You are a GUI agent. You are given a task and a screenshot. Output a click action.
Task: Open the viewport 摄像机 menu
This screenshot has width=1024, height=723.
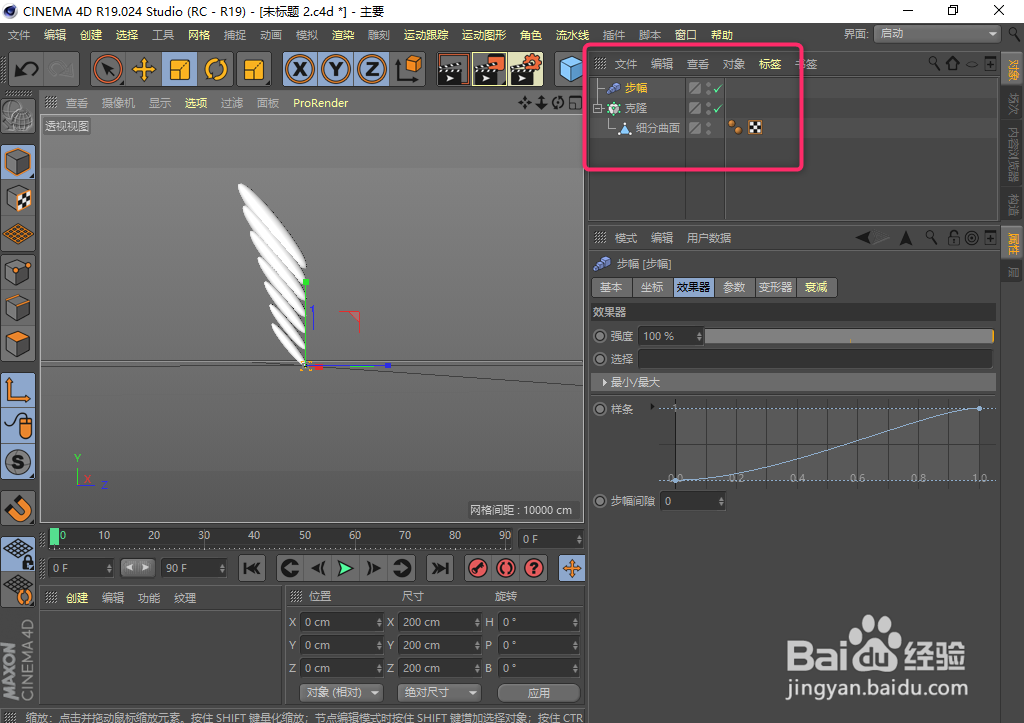point(118,103)
